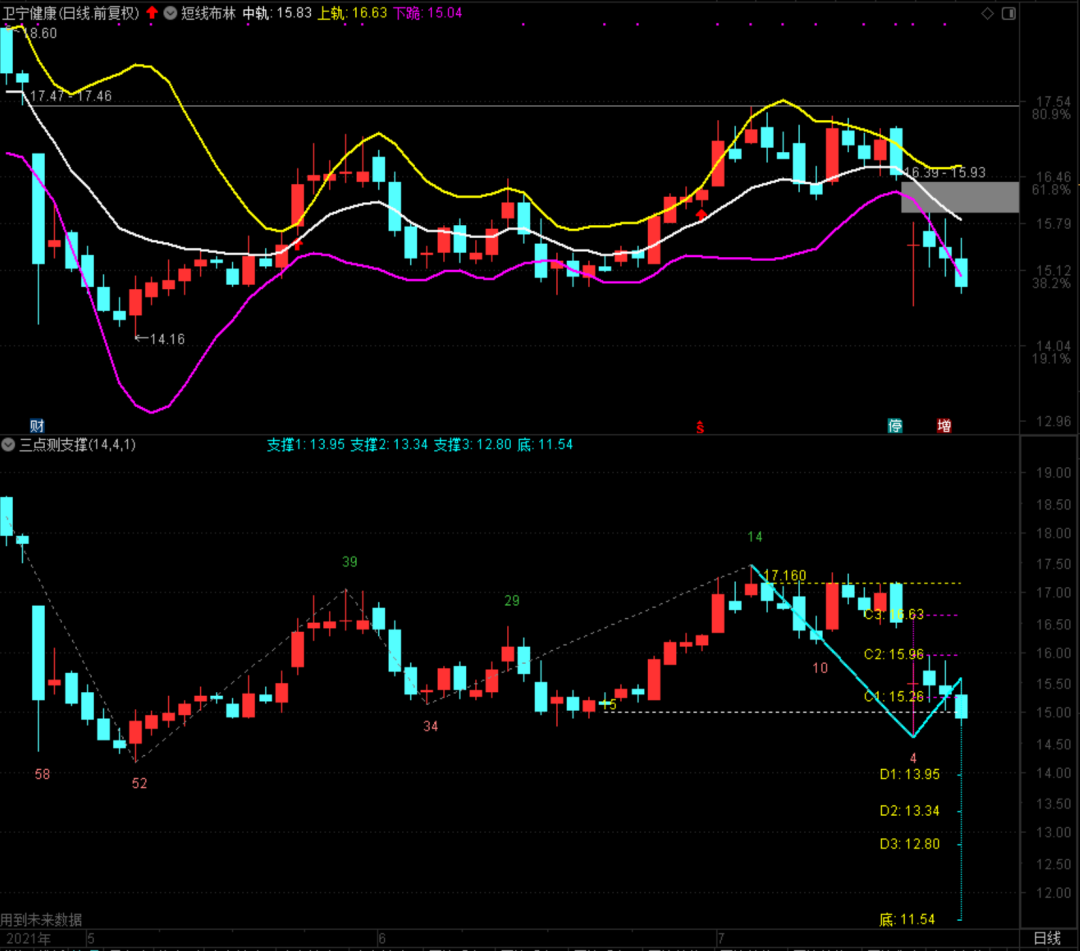Viewport: 1080px width, 951px height.
Task: Click the 增 marker on the time axis
Action: click(x=944, y=426)
